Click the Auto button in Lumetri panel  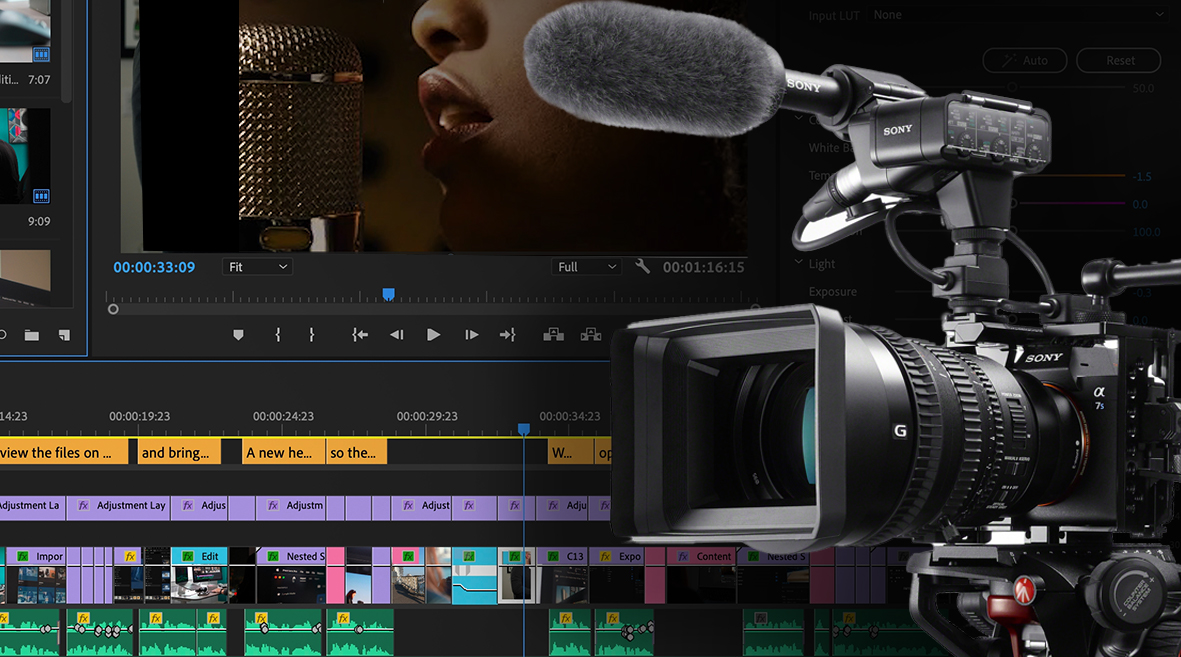[x=1024, y=60]
